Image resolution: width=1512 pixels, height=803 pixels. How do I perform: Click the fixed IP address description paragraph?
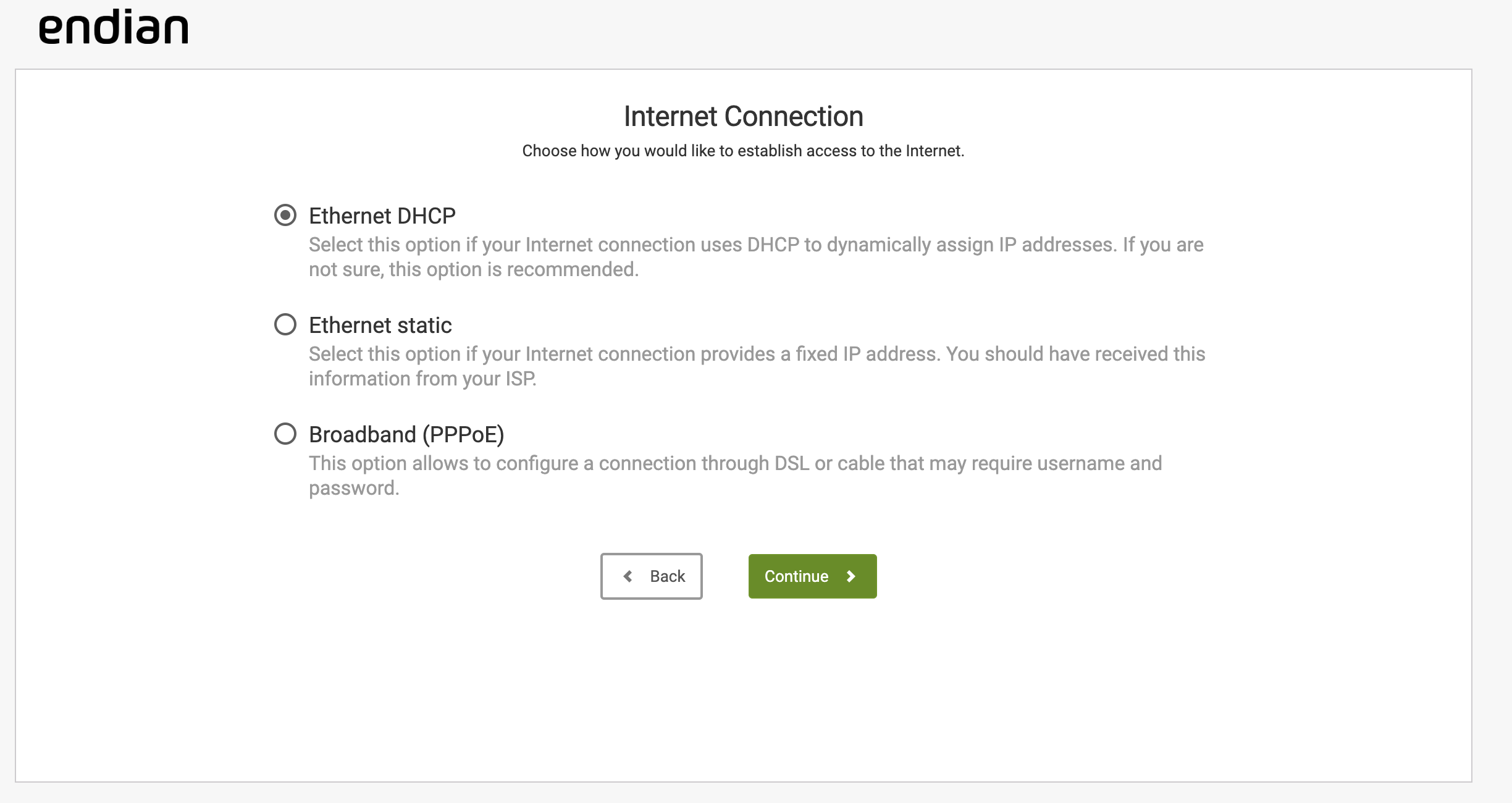757,366
